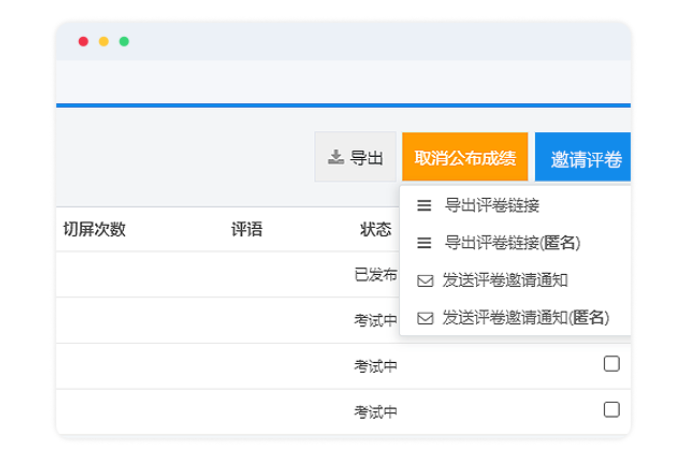
Task: Click the green window dot
Action: click(x=124, y=41)
